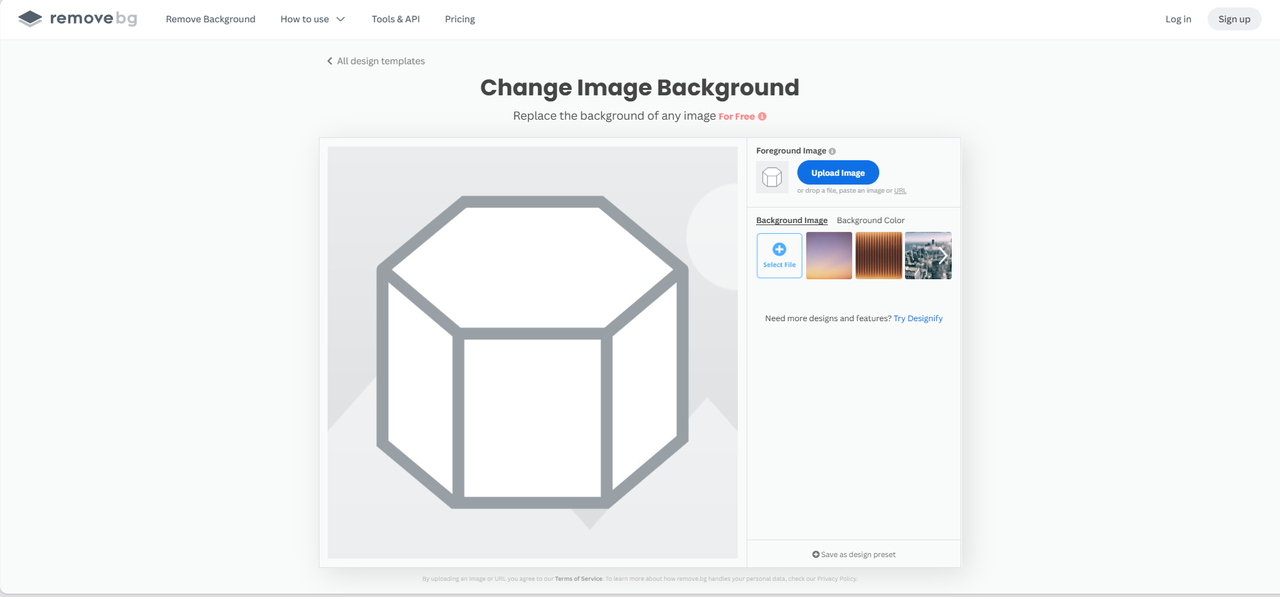This screenshot has width=1280, height=597.
Task: Go back to All design templates
Action: point(375,61)
